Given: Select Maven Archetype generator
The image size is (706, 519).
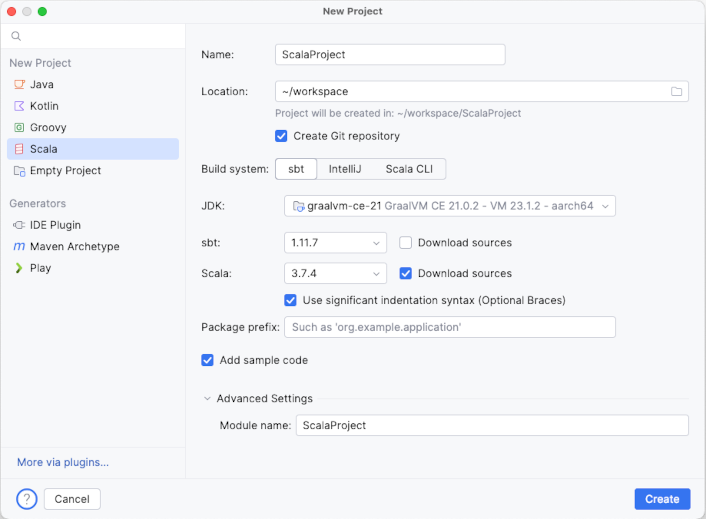Looking at the screenshot, I should 93,246.
